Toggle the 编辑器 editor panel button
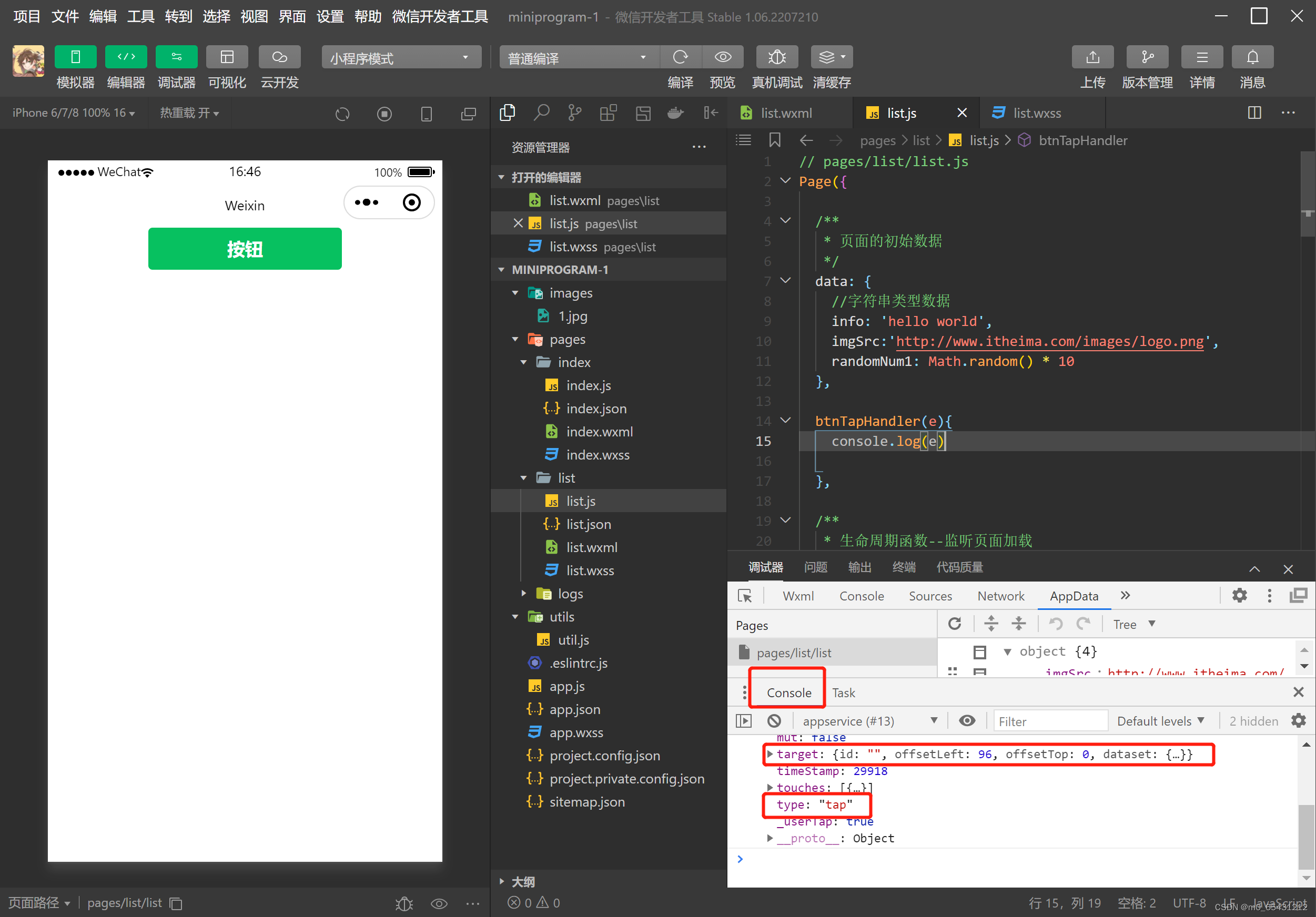This screenshot has height=917, width=1316. point(126,57)
